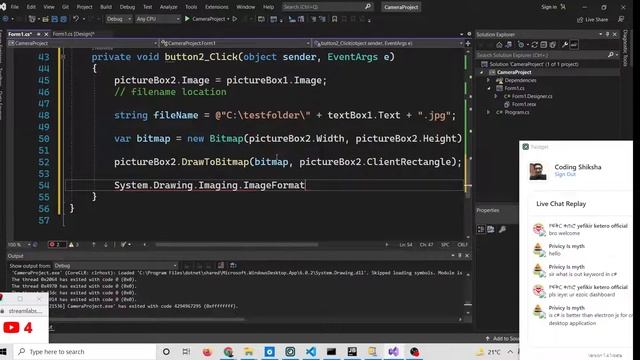Click Start Without Debugging hollow play icon
The width and height of the screenshot is (640, 360).
coord(235,19)
